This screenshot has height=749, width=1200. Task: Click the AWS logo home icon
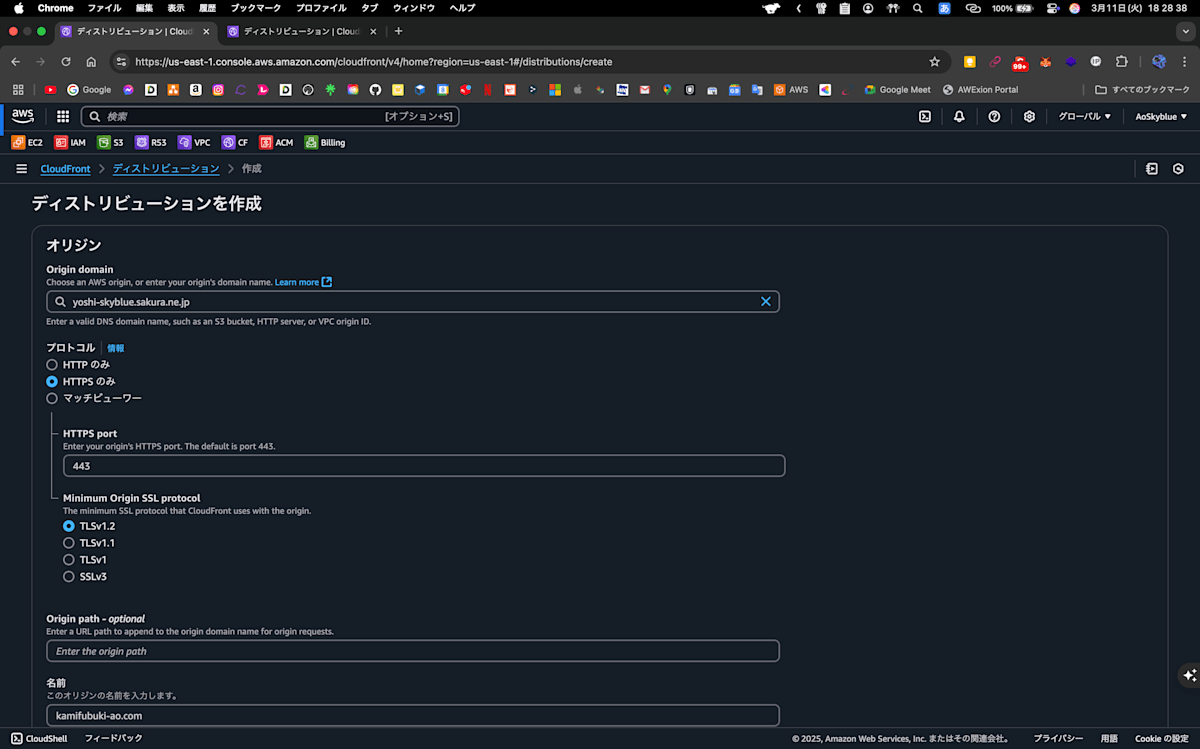23,116
